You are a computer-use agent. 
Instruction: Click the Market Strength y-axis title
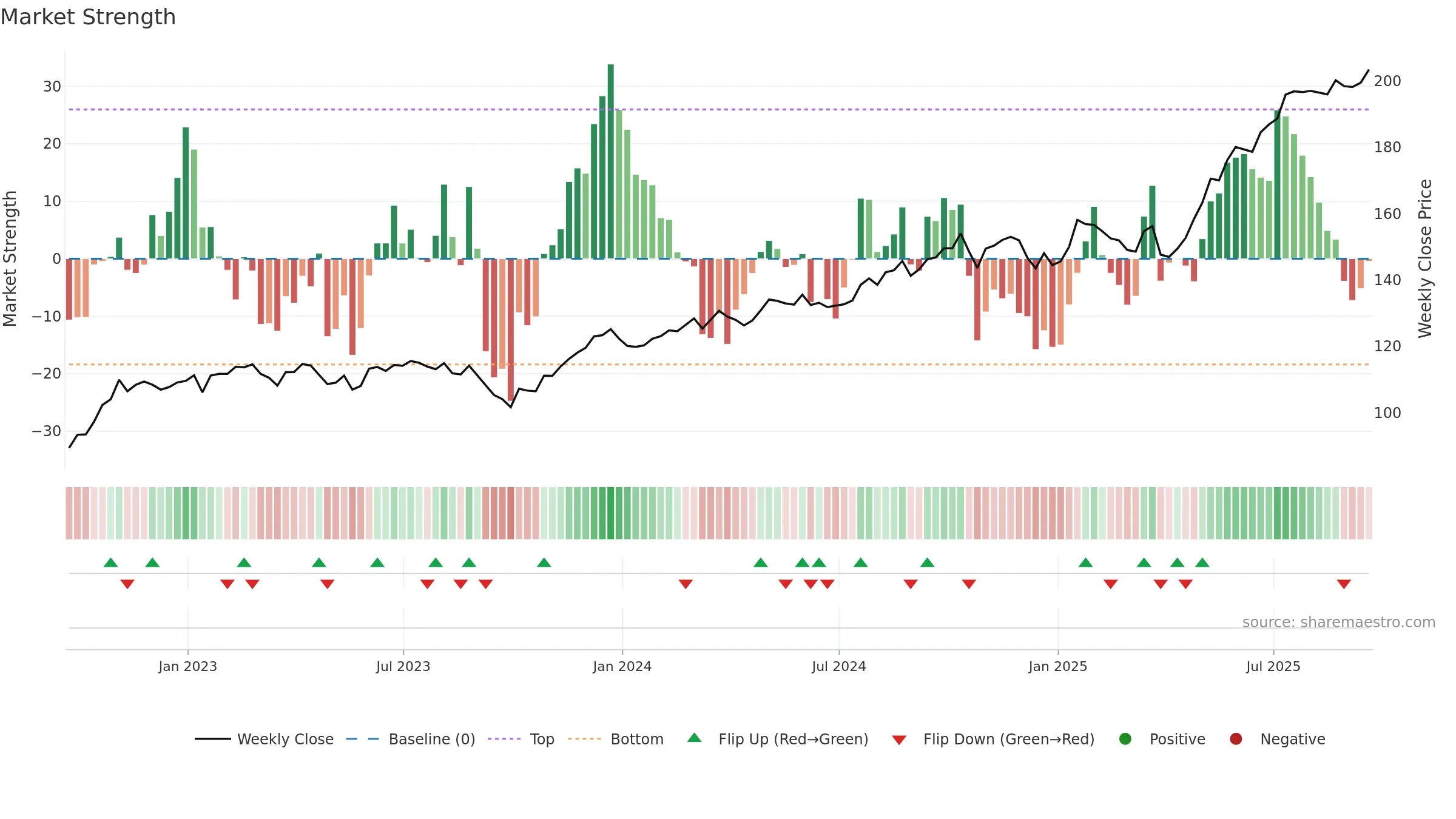(x=10, y=258)
